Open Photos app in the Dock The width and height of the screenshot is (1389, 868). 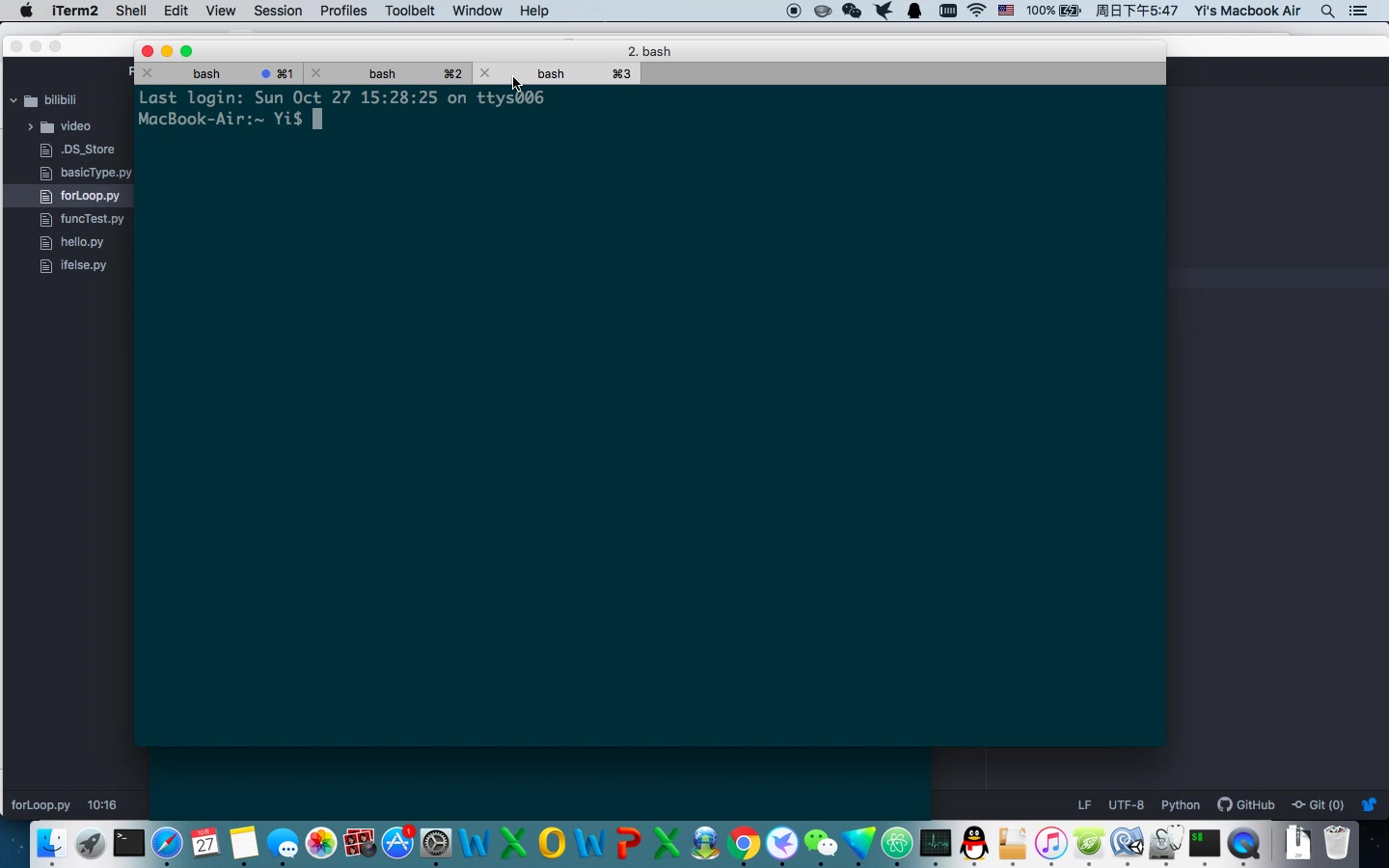point(321,844)
